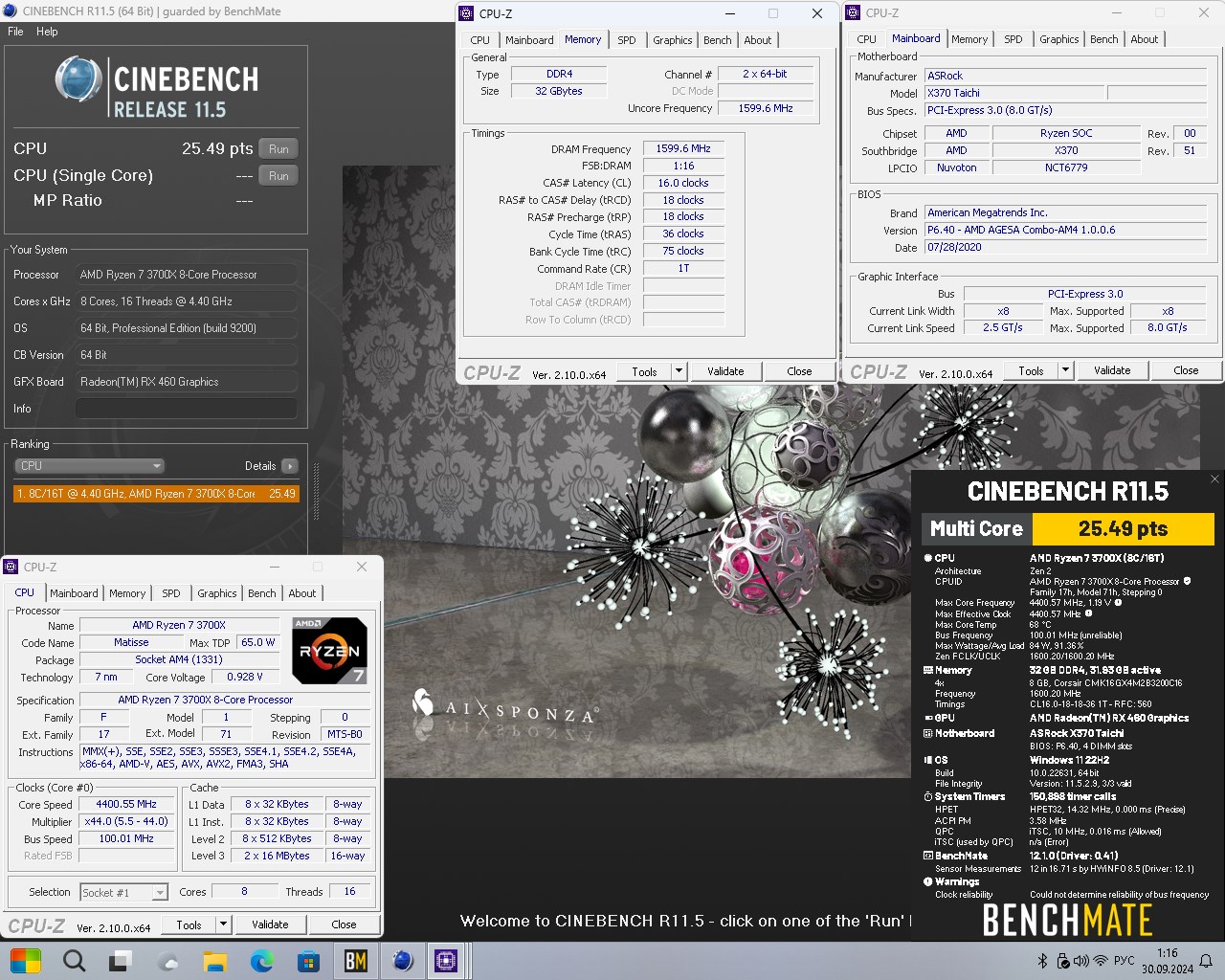Open the BenchMate taskbar icon
Image resolution: width=1225 pixels, height=980 pixels.
(x=356, y=960)
